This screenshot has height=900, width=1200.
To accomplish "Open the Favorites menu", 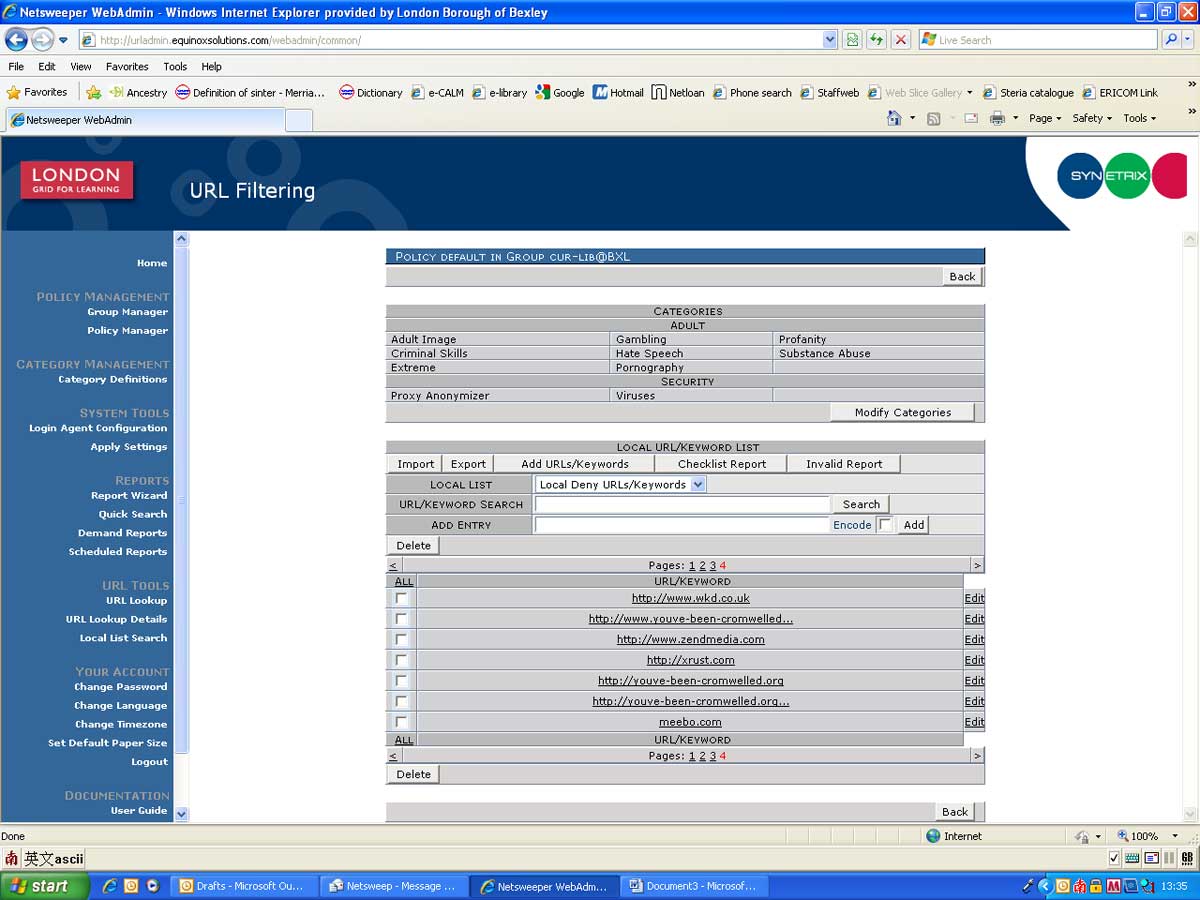I will click(127, 66).
